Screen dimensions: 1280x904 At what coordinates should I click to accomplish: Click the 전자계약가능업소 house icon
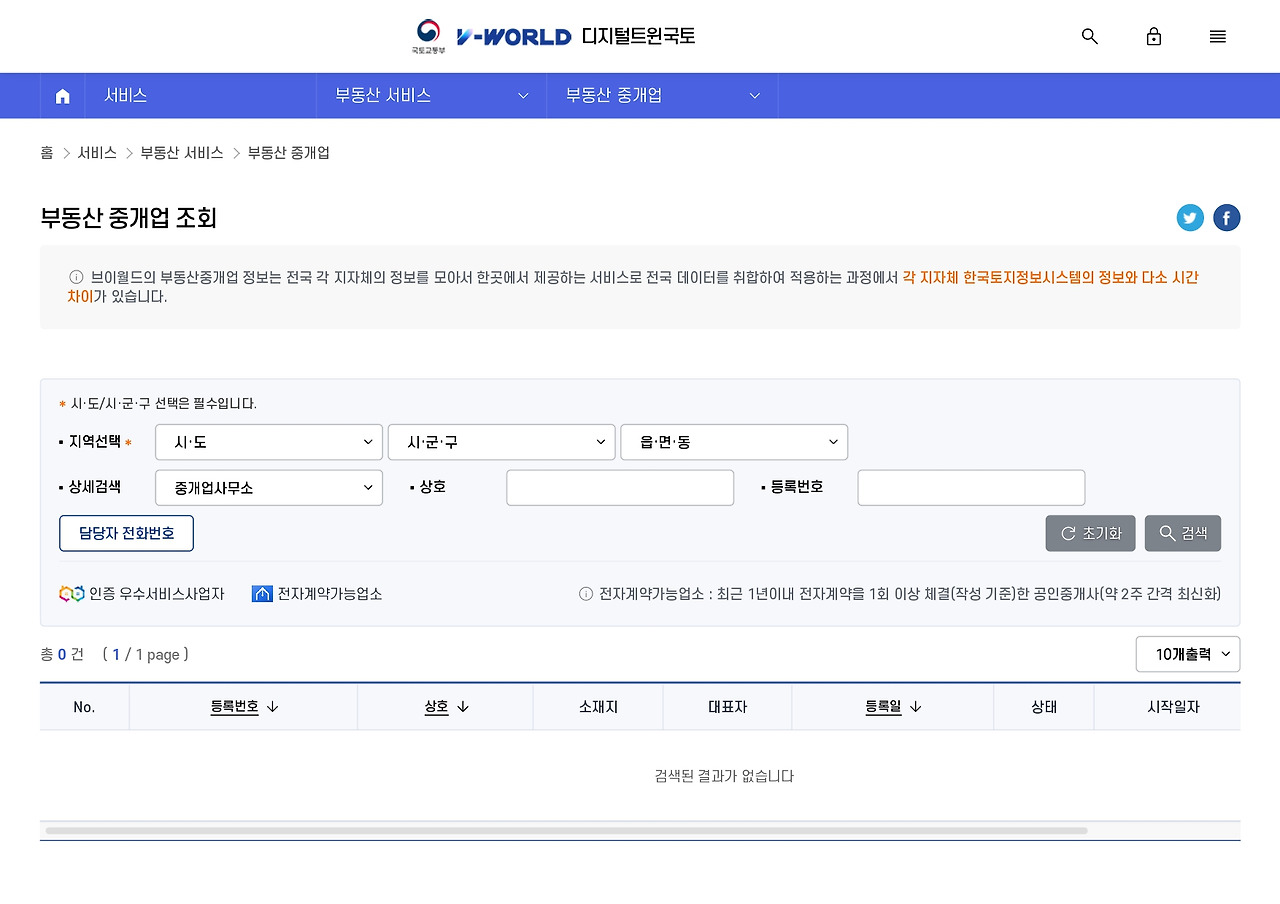coord(262,593)
